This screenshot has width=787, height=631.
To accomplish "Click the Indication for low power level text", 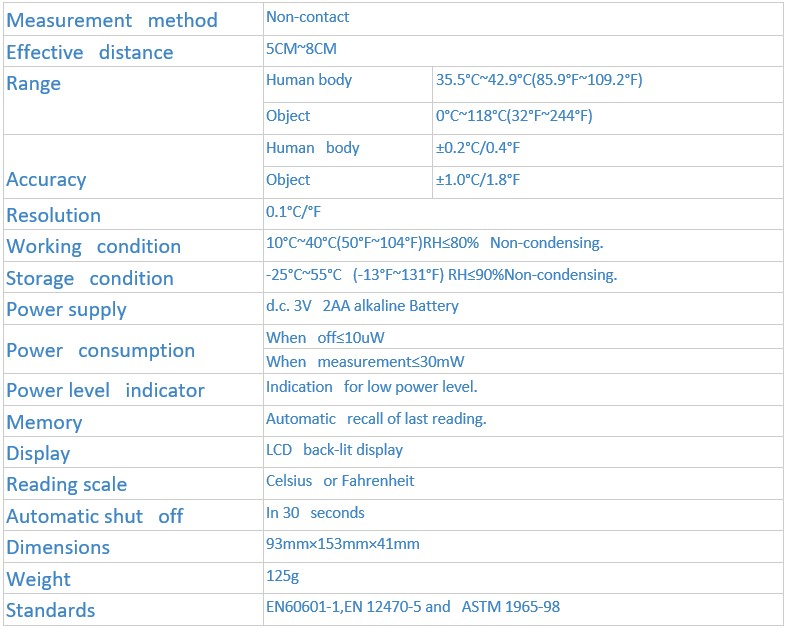I will point(371,387).
